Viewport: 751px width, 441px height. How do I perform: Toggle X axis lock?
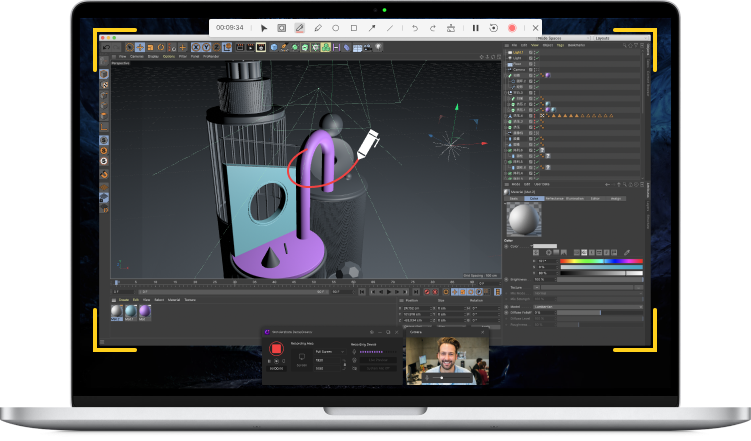click(x=196, y=47)
